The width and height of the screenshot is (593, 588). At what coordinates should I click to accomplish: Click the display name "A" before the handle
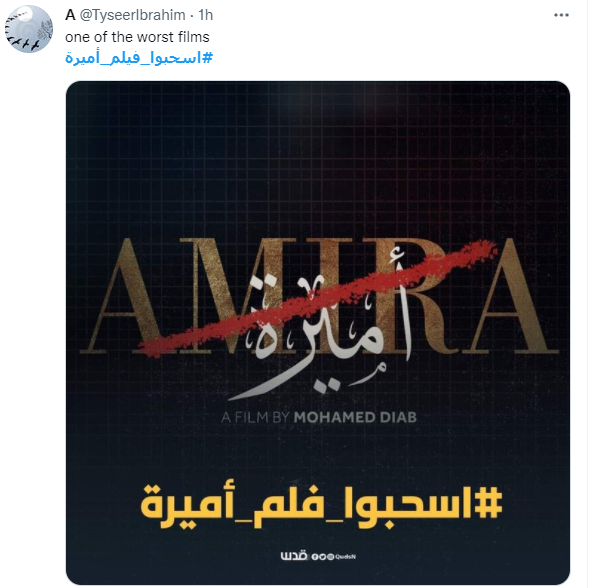tap(70, 15)
